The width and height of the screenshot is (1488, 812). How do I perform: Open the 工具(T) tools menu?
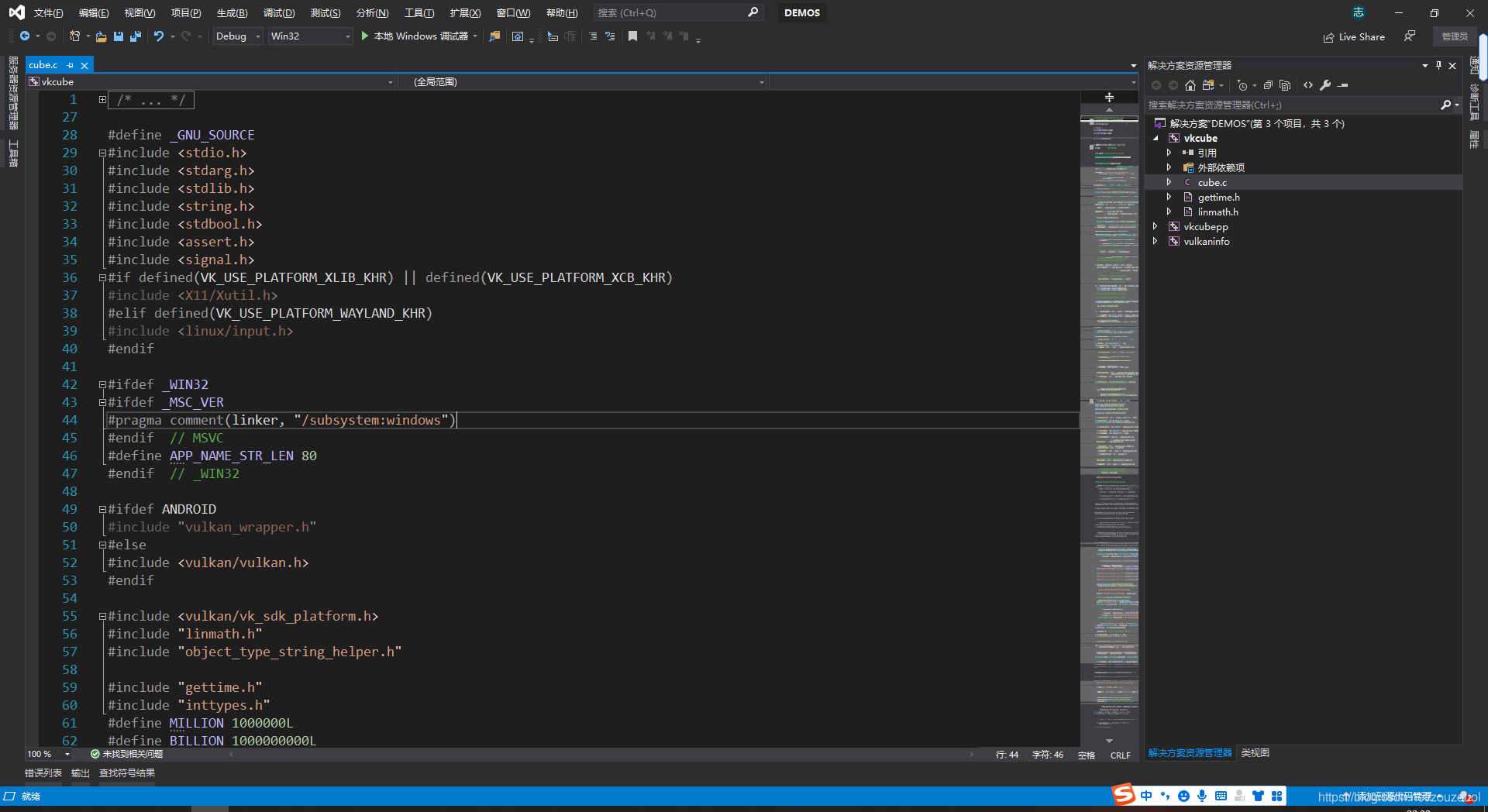[419, 13]
